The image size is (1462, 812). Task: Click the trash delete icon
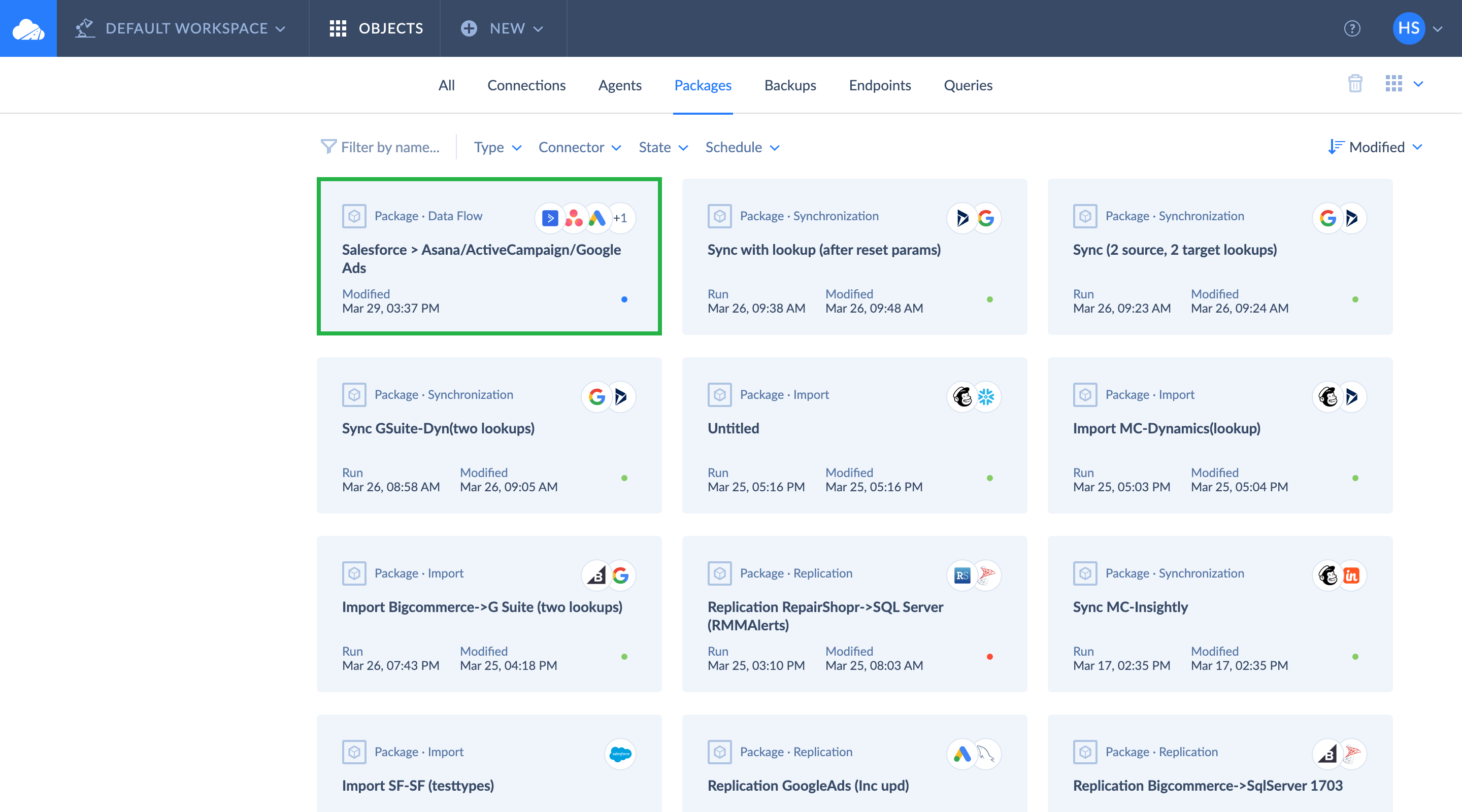click(x=1355, y=84)
